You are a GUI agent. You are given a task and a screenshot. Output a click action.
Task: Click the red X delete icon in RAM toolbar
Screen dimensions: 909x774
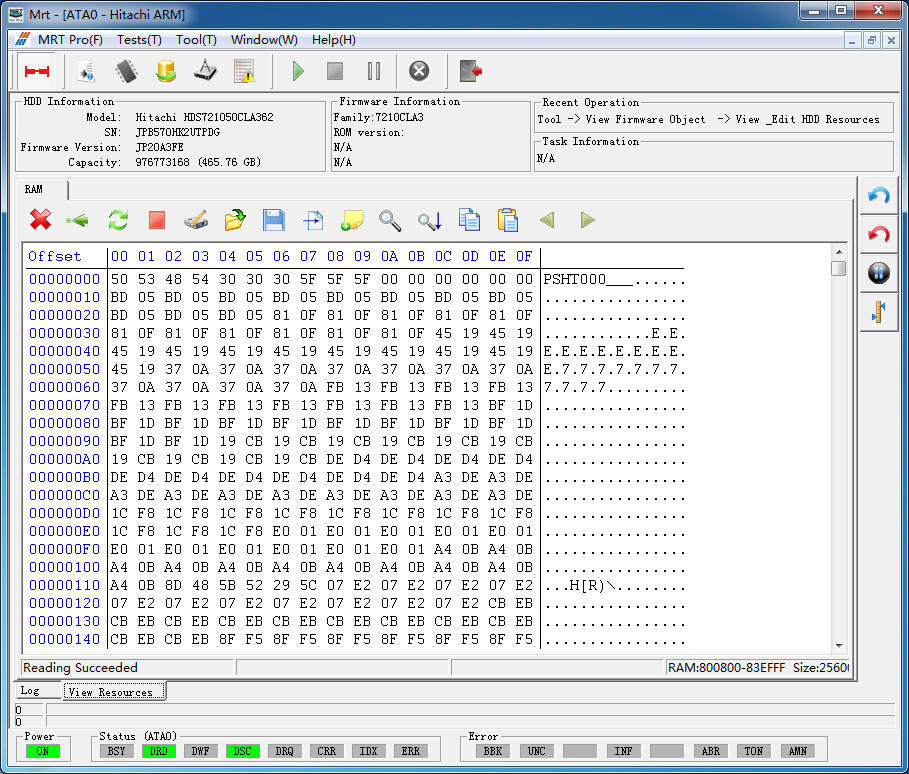(40, 220)
